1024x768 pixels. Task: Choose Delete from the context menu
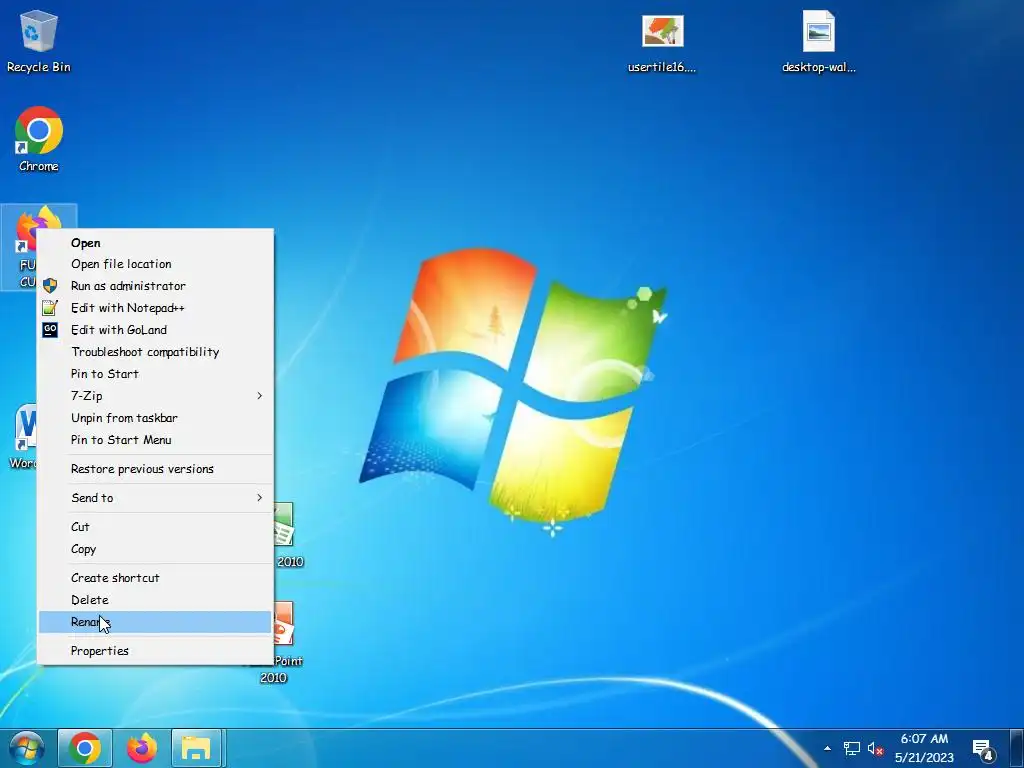(155, 600)
